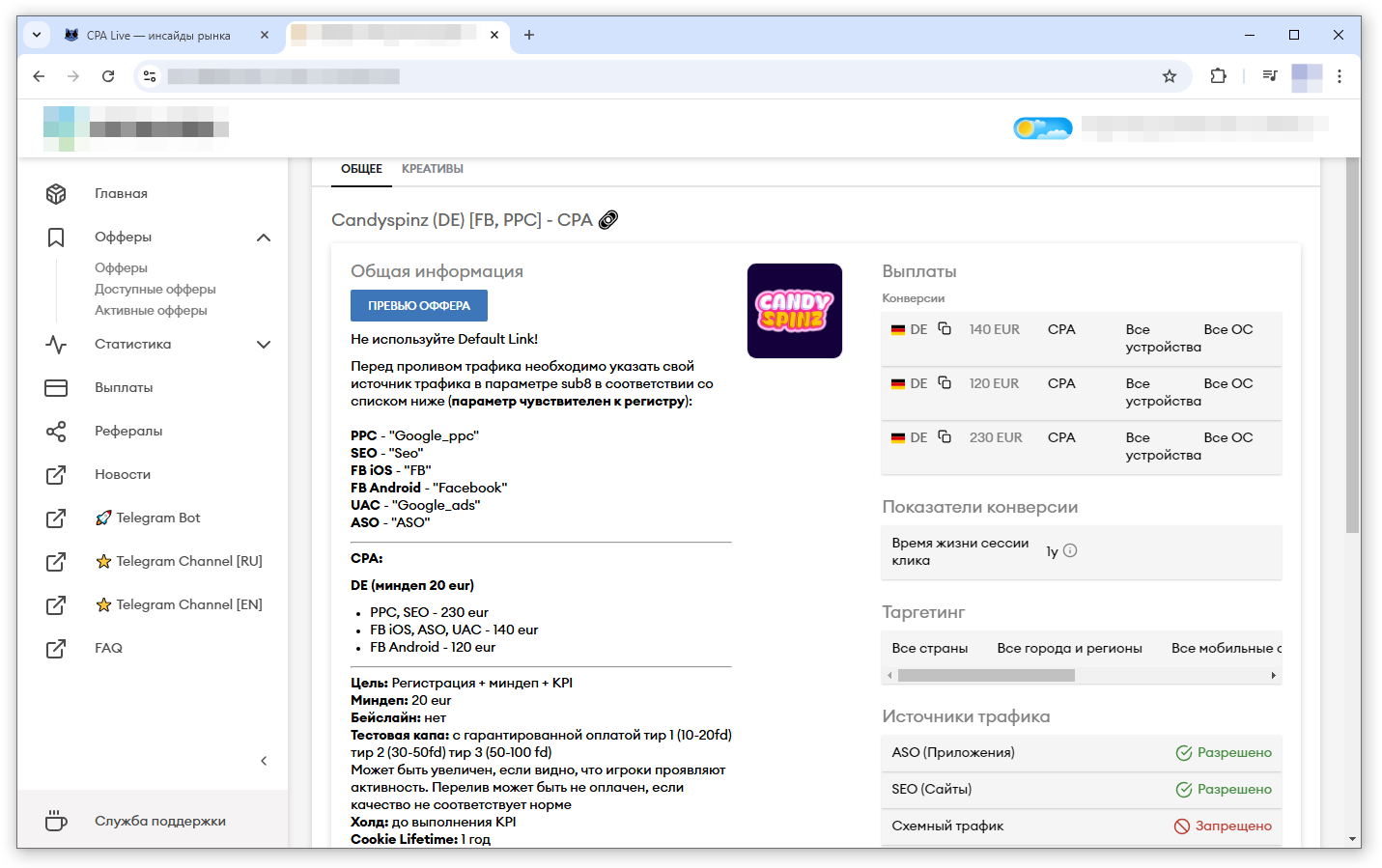This screenshot has height=868, width=1382.
Task: Open the Chrome three-dot menu
Action: (1340, 76)
